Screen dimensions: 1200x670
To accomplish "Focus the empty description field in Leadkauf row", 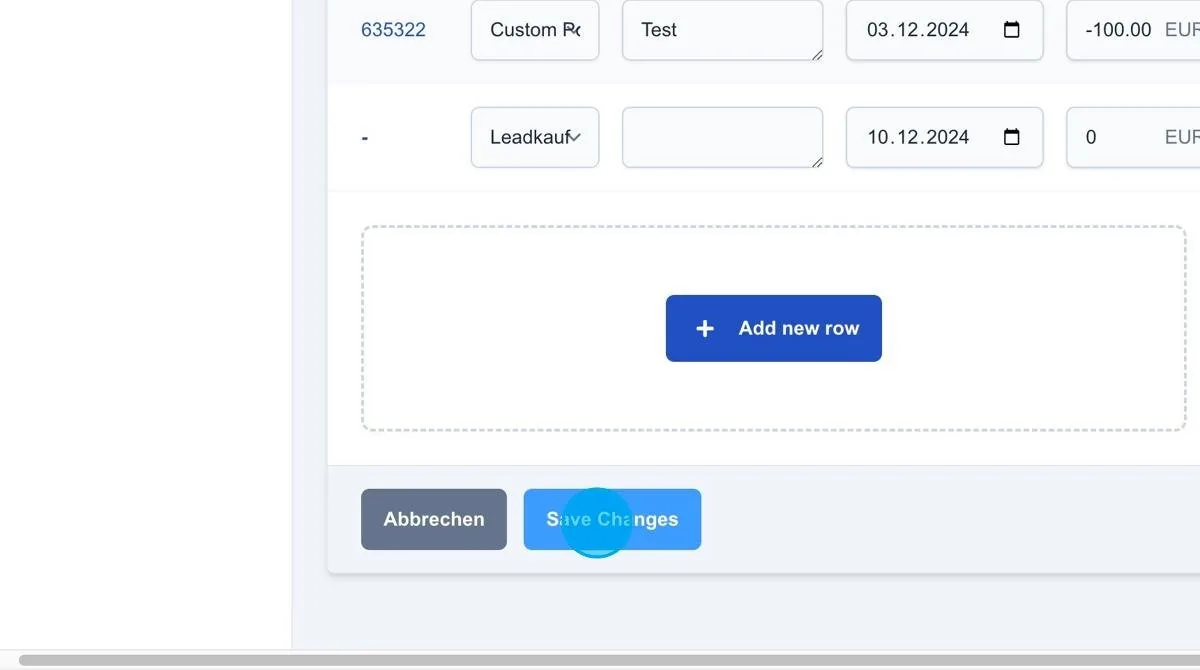I will pos(723,137).
